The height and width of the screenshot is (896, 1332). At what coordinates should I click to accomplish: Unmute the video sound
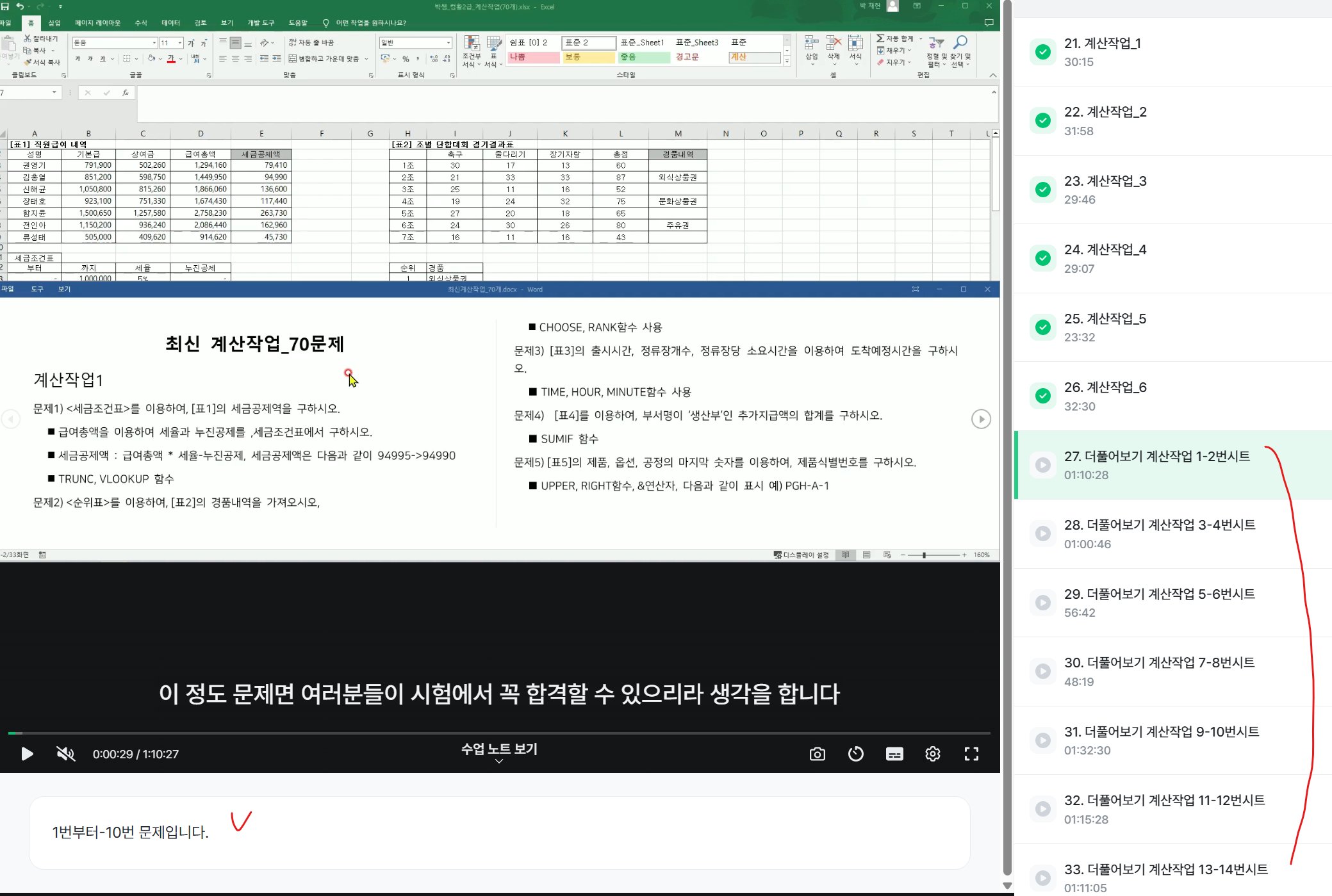(65, 754)
